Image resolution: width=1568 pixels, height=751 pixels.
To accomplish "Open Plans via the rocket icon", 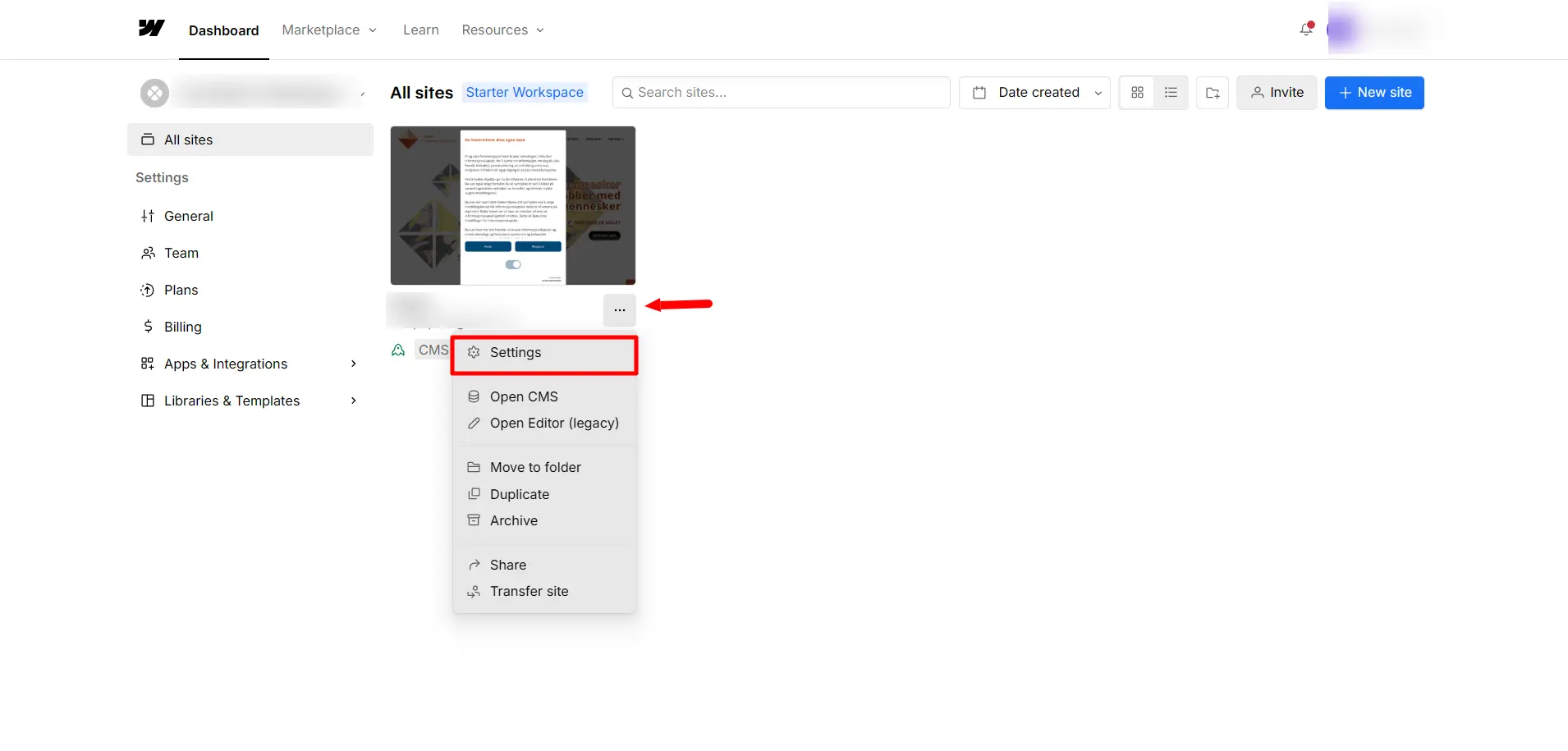I will coord(148,290).
